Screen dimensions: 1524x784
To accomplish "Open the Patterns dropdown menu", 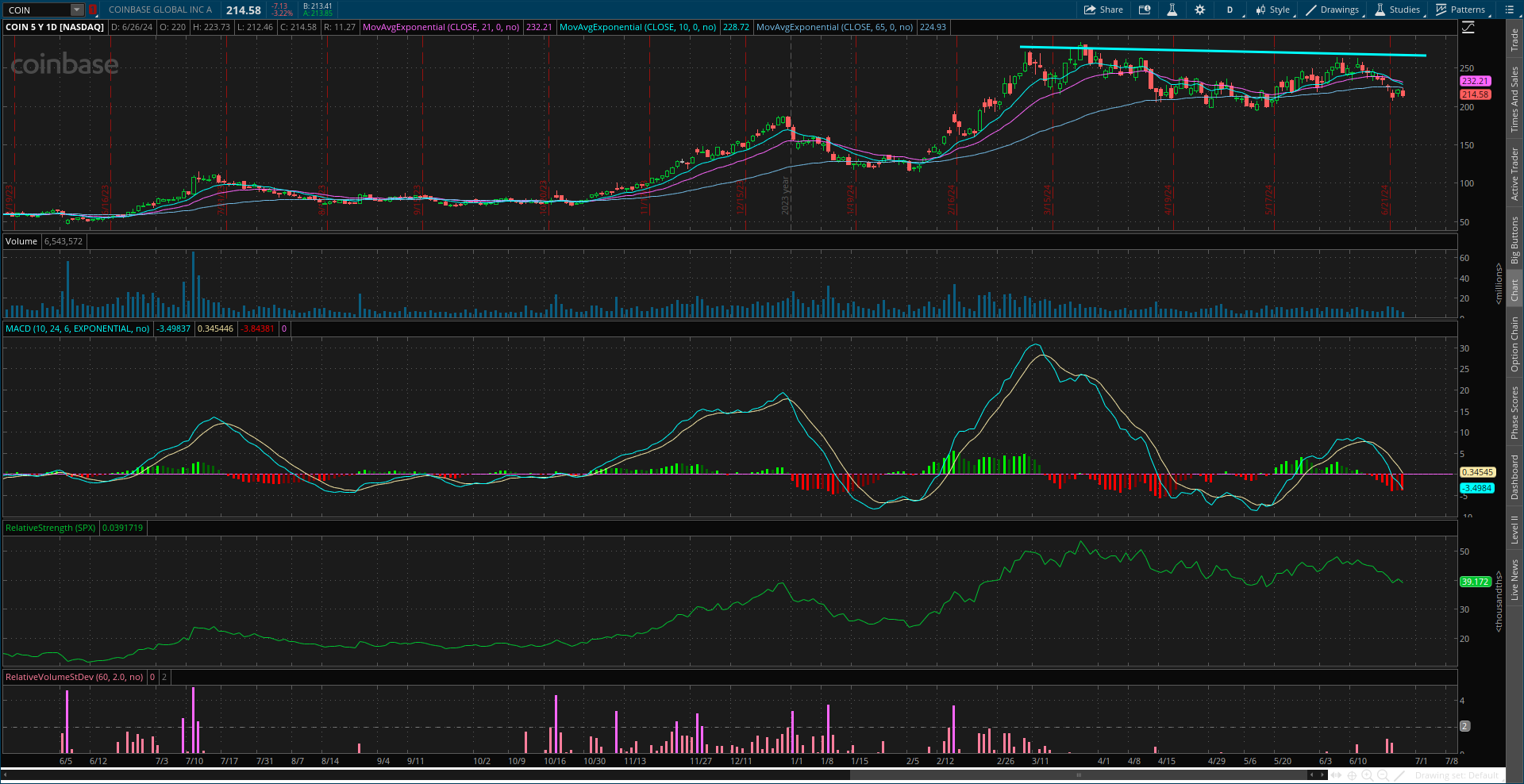I will click(x=1461, y=10).
